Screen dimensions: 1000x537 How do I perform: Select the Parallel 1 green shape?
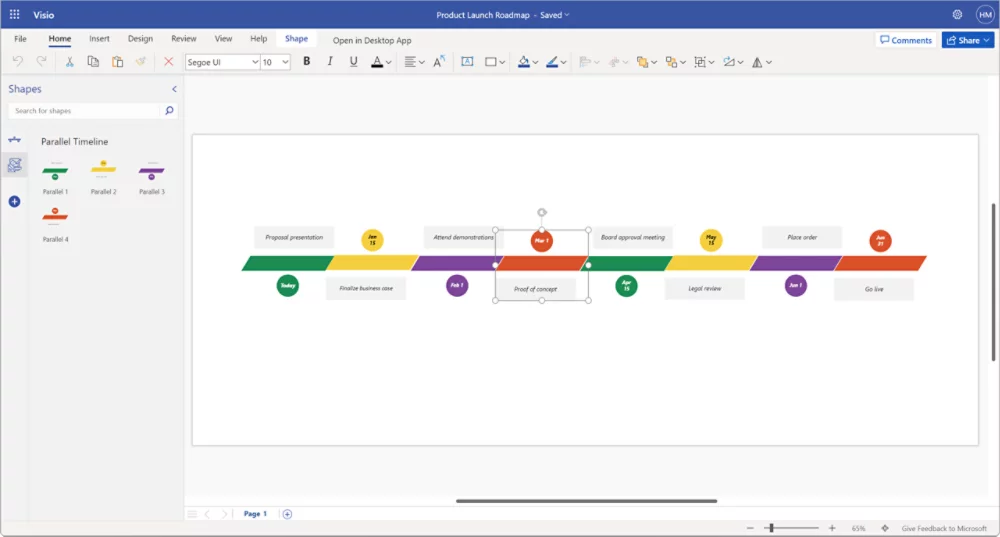point(55,178)
